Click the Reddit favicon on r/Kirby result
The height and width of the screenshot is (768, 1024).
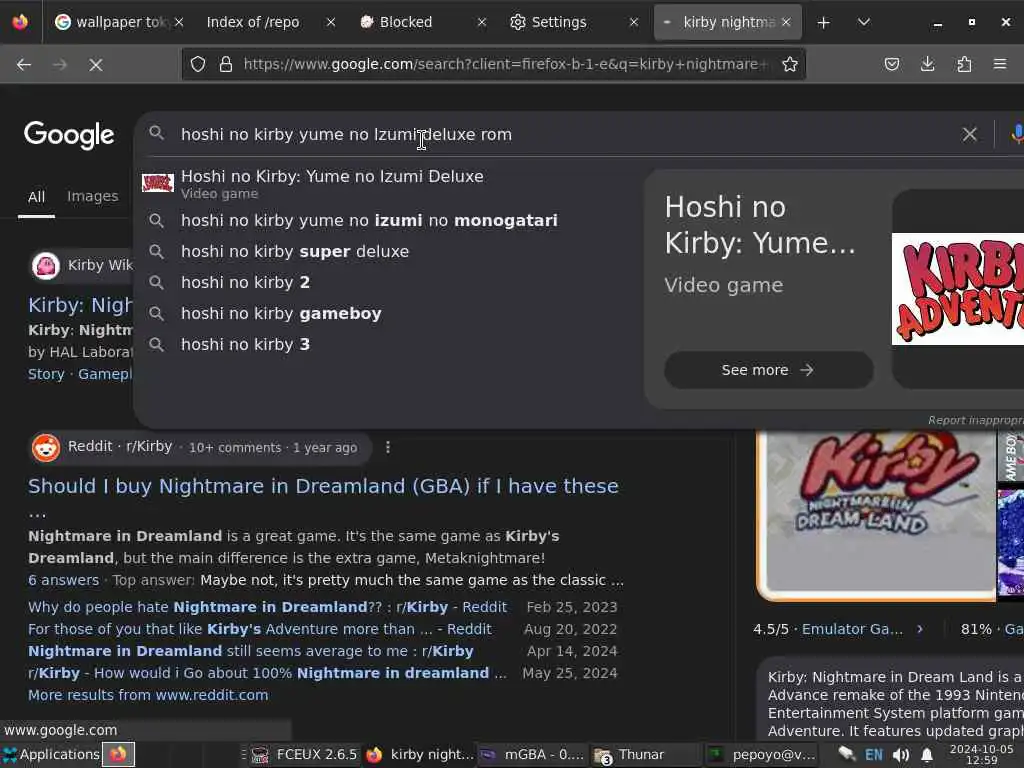[x=46, y=447]
